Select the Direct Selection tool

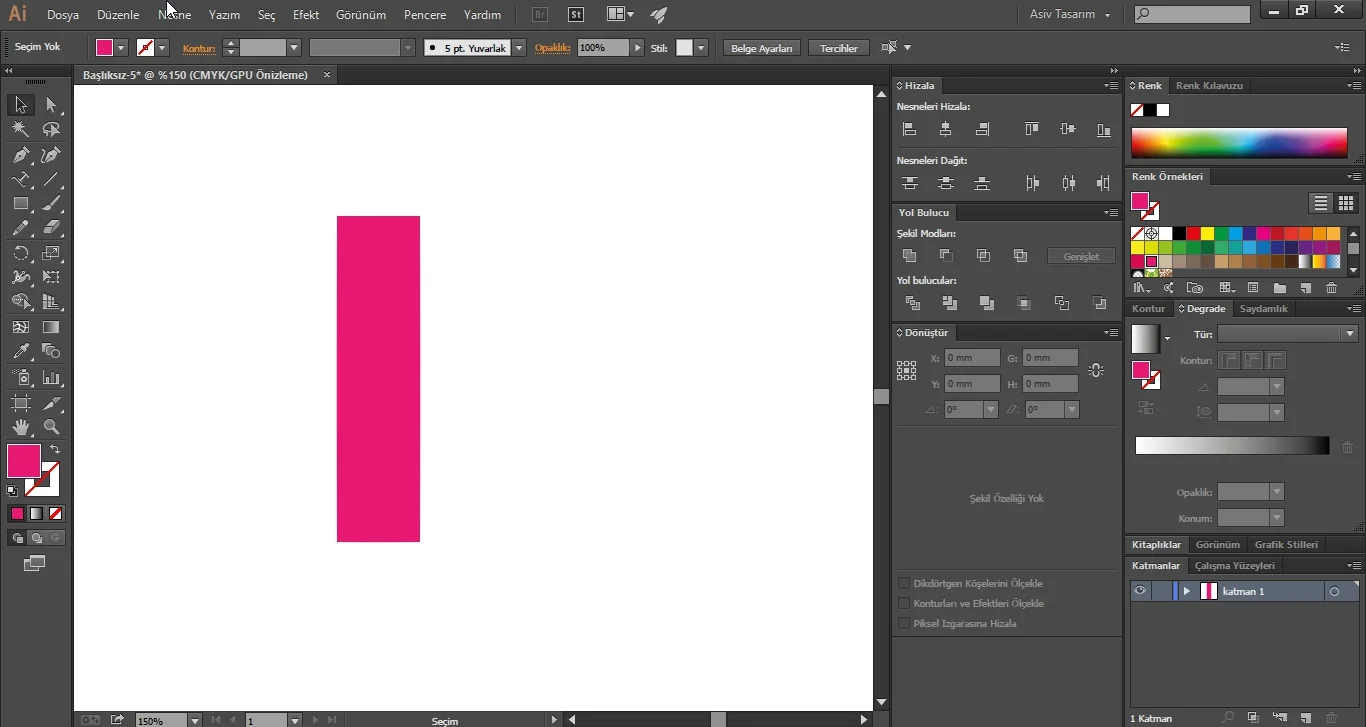(51, 105)
